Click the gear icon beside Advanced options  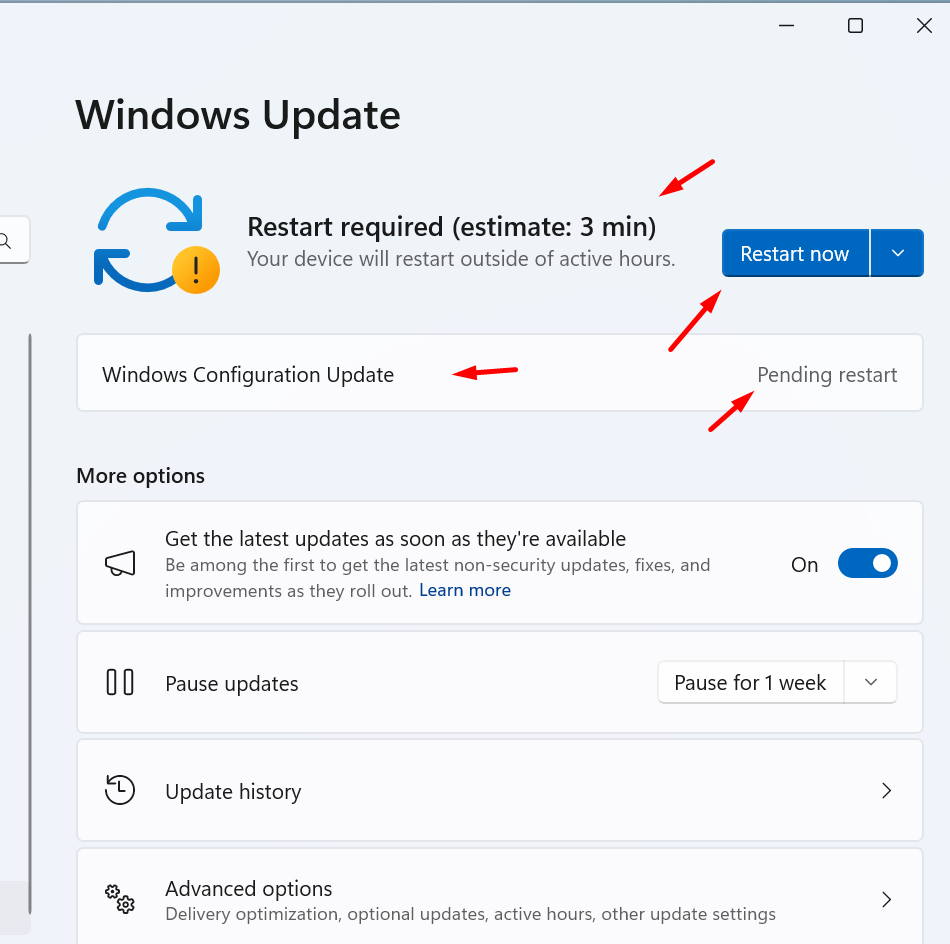tap(120, 898)
